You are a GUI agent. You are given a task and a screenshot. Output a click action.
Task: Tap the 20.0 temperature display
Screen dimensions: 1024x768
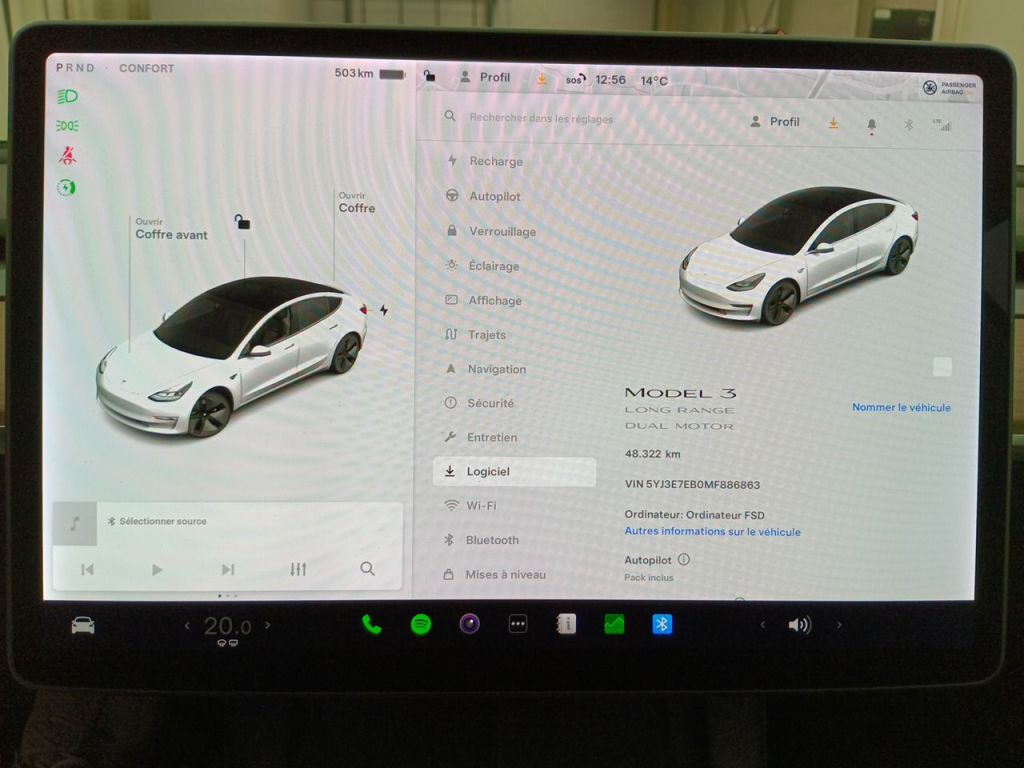[227, 626]
